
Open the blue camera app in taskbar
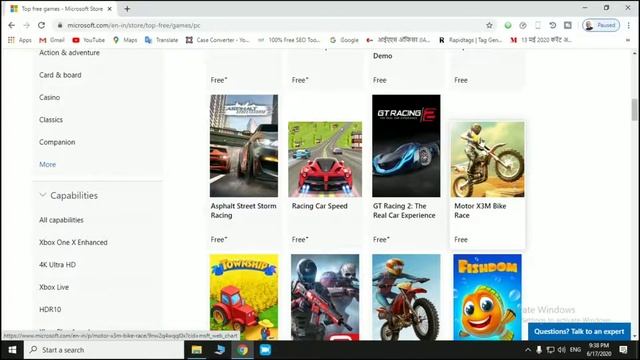tap(265, 350)
